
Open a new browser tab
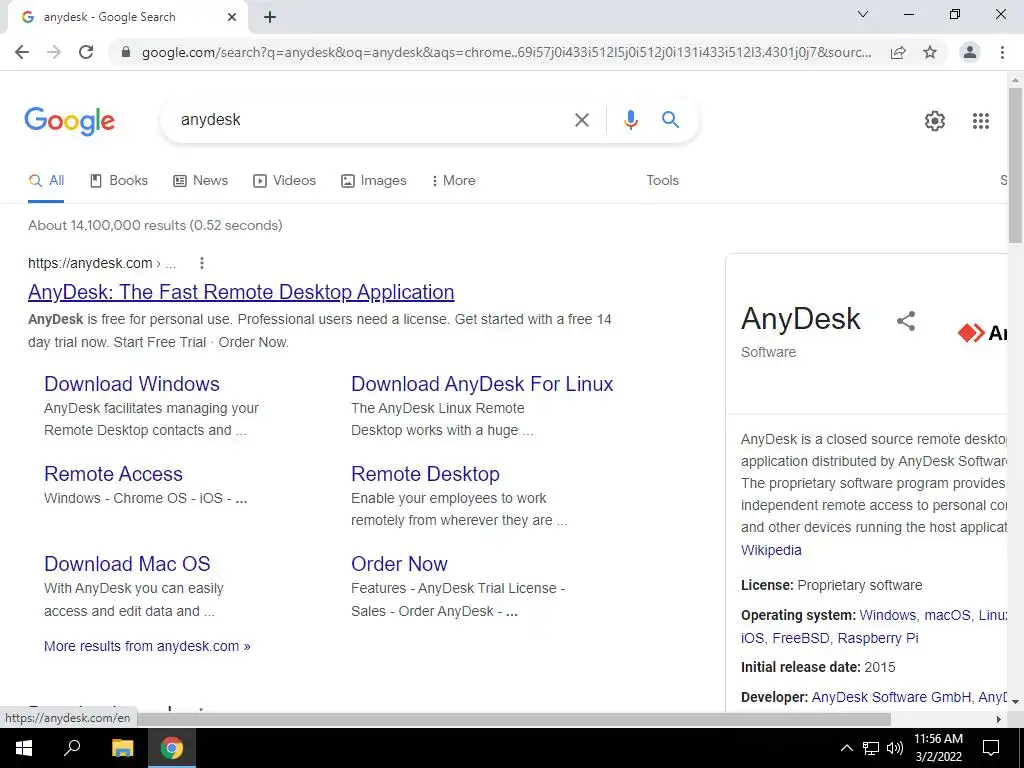pos(270,17)
